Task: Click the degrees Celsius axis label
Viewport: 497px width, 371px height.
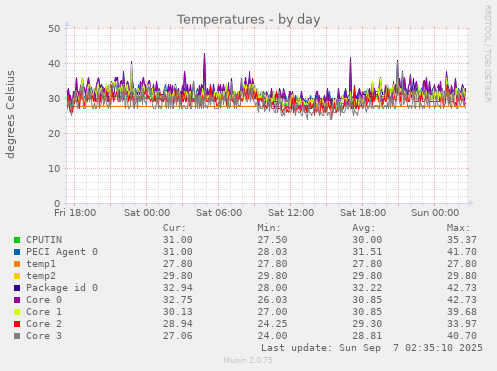Action: (x=10, y=114)
